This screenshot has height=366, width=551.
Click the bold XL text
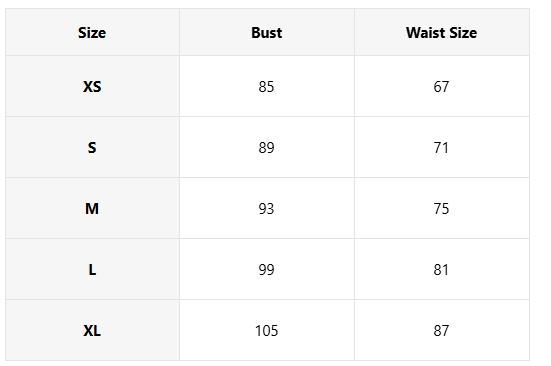(x=92, y=331)
